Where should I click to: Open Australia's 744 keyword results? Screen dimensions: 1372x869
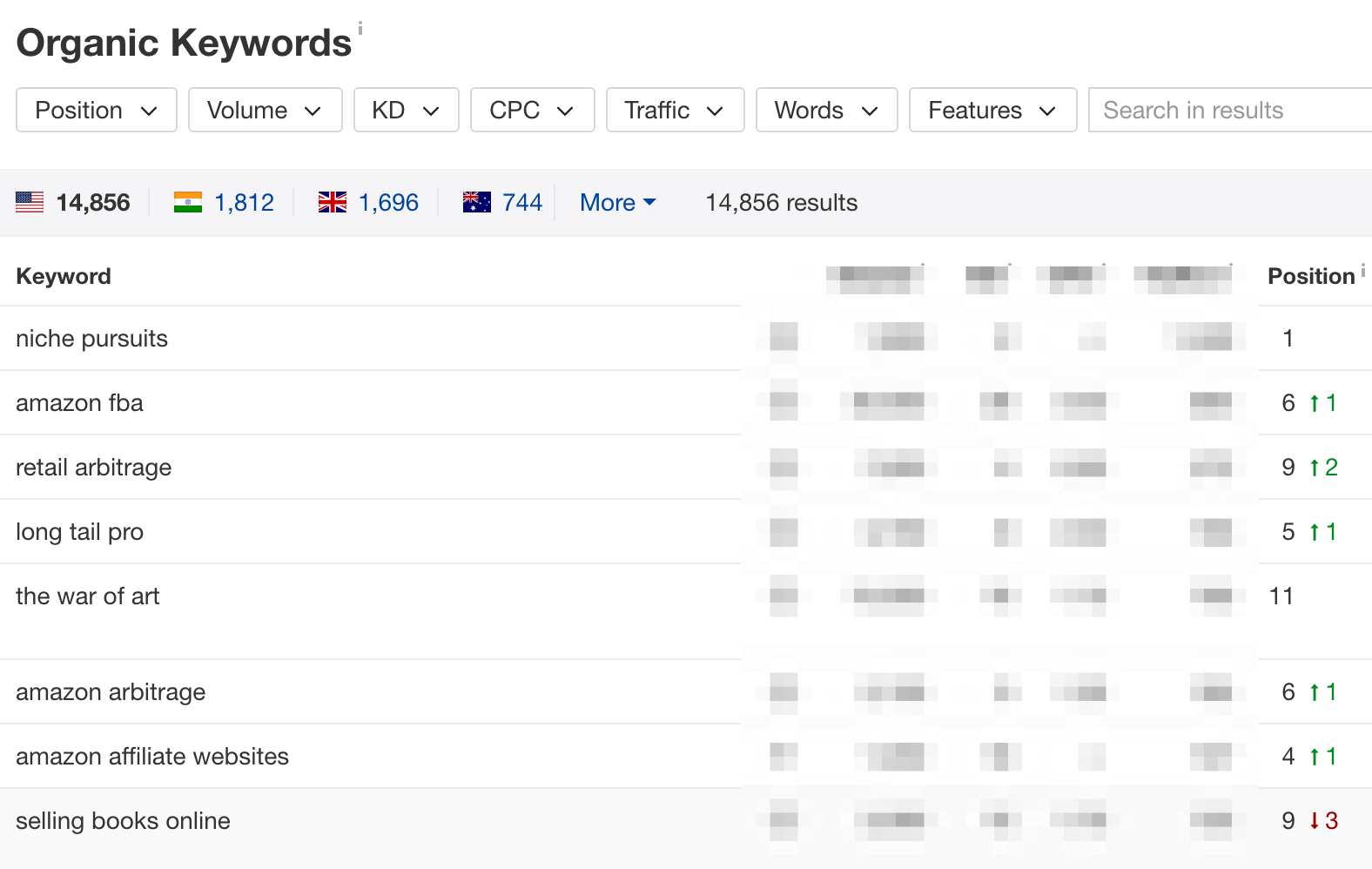pyautogui.click(x=522, y=203)
